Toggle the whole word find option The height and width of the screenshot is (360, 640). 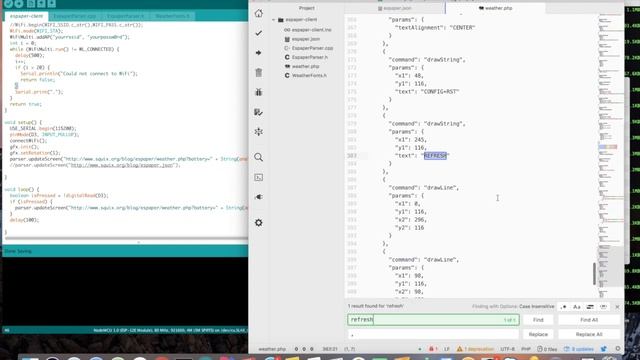(603, 307)
